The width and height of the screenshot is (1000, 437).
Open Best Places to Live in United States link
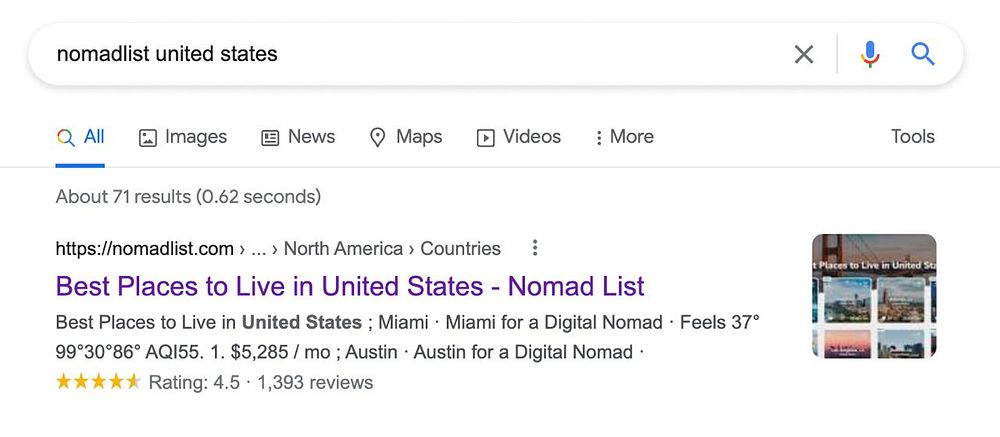[350, 286]
